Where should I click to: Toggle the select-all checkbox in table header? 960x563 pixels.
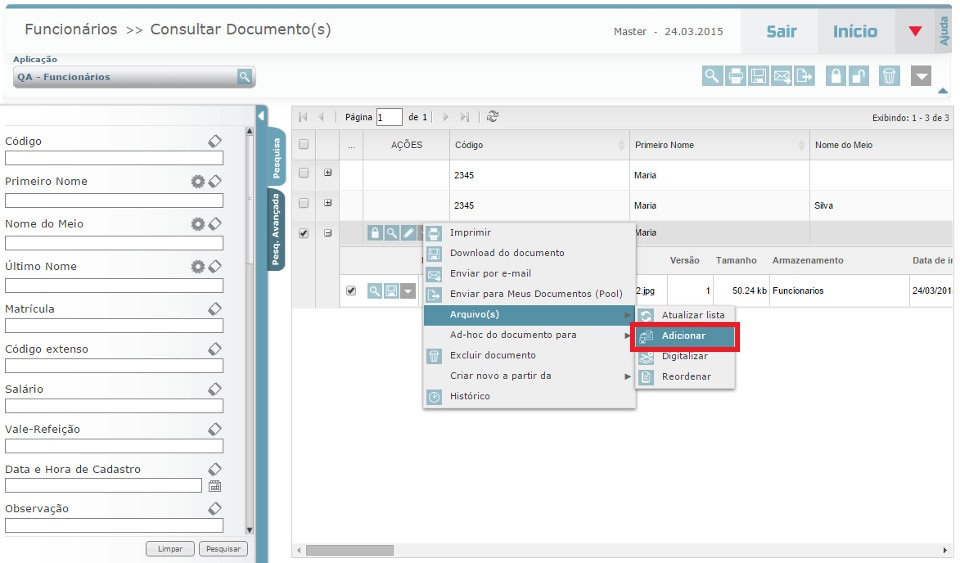pyautogui.click(x=304, y=145)
